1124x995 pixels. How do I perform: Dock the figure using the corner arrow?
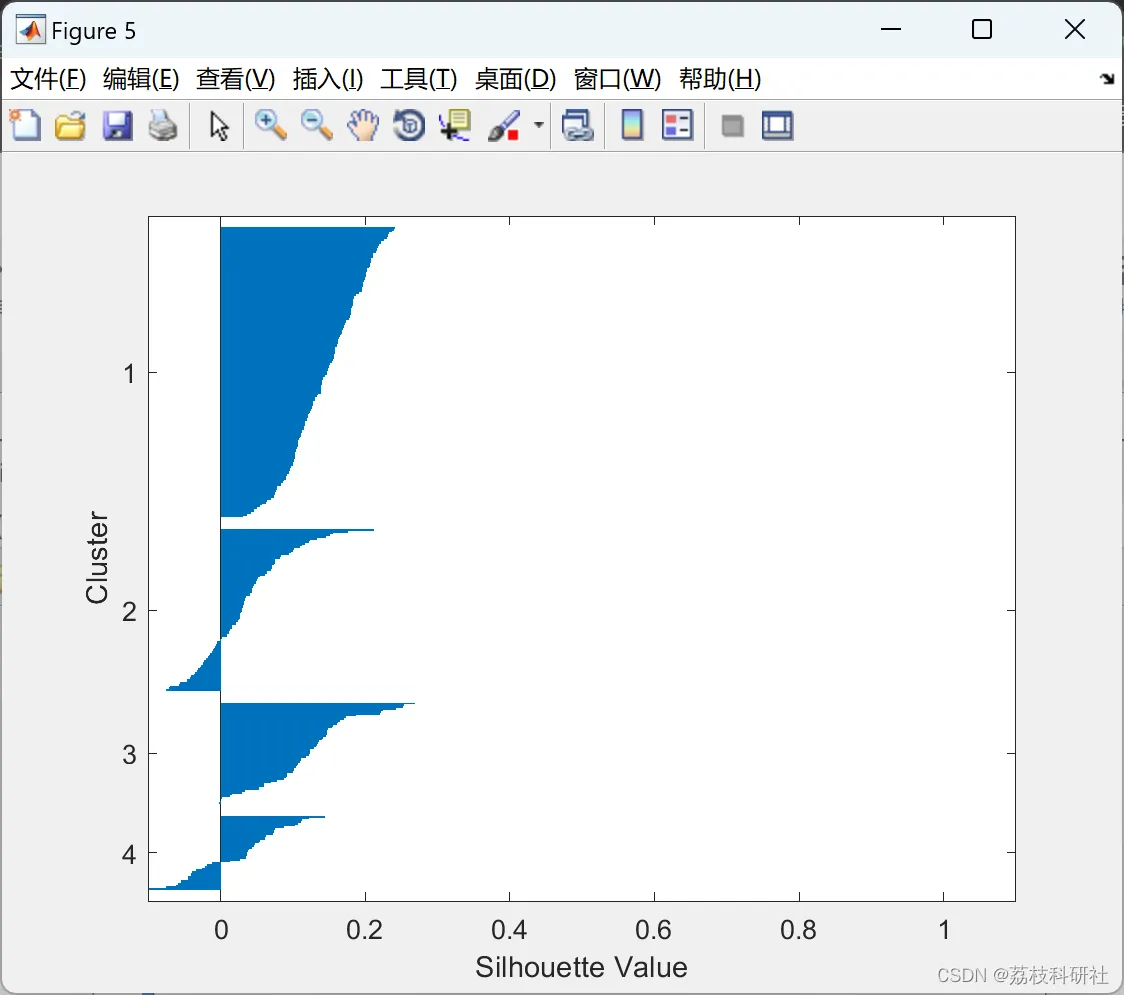click(x=1107, y=79)
